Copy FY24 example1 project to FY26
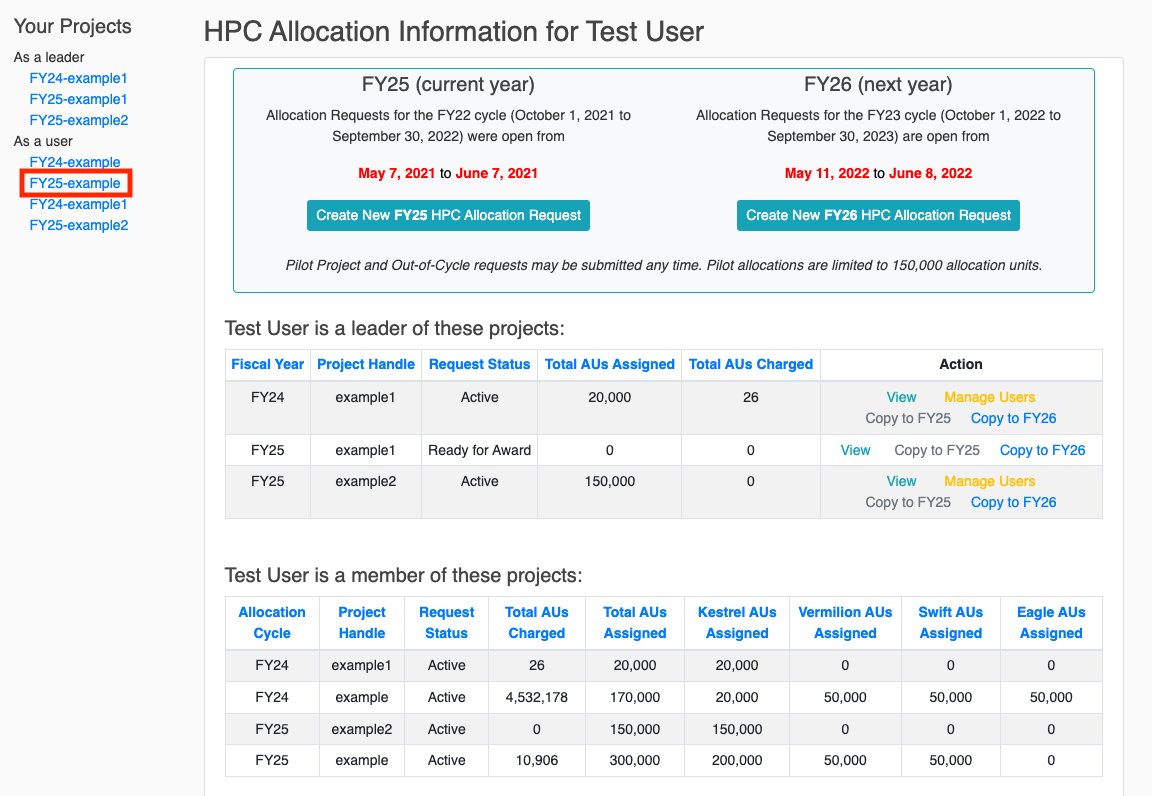Screen dimensions: 1152x796 point(1013,418)
